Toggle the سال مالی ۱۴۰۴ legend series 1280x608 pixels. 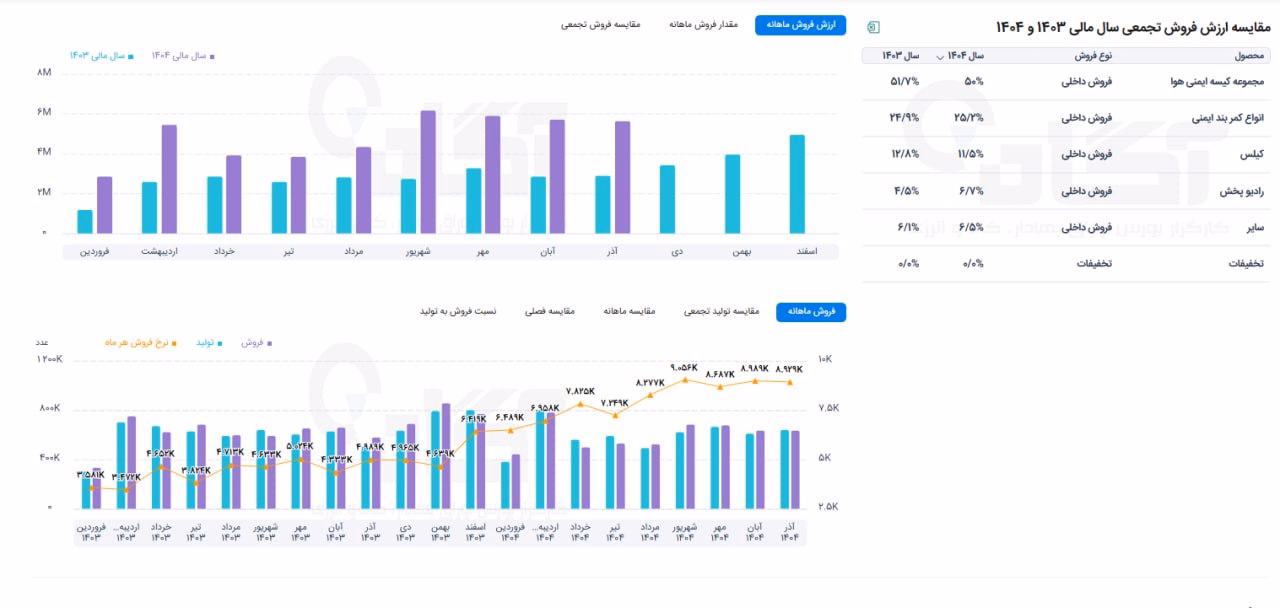coord(183,56)
